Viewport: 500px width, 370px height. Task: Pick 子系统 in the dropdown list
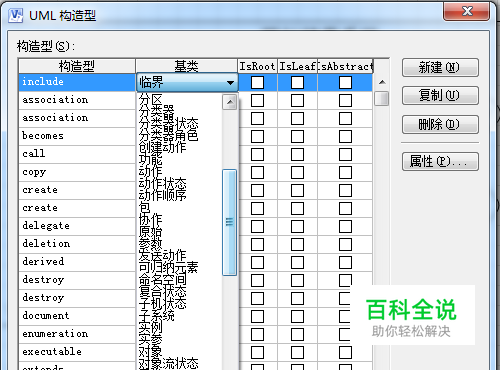[157, 315]
